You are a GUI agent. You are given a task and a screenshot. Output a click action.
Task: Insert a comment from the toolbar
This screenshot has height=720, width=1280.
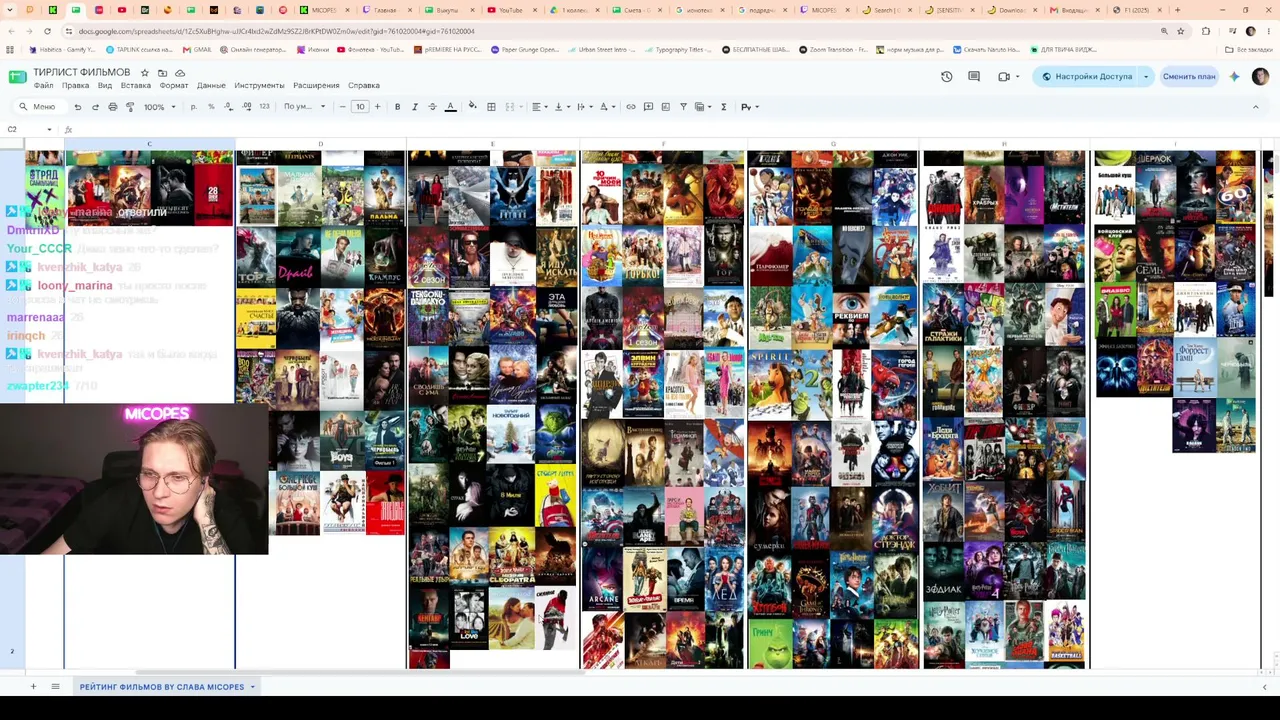coord(648,107)
